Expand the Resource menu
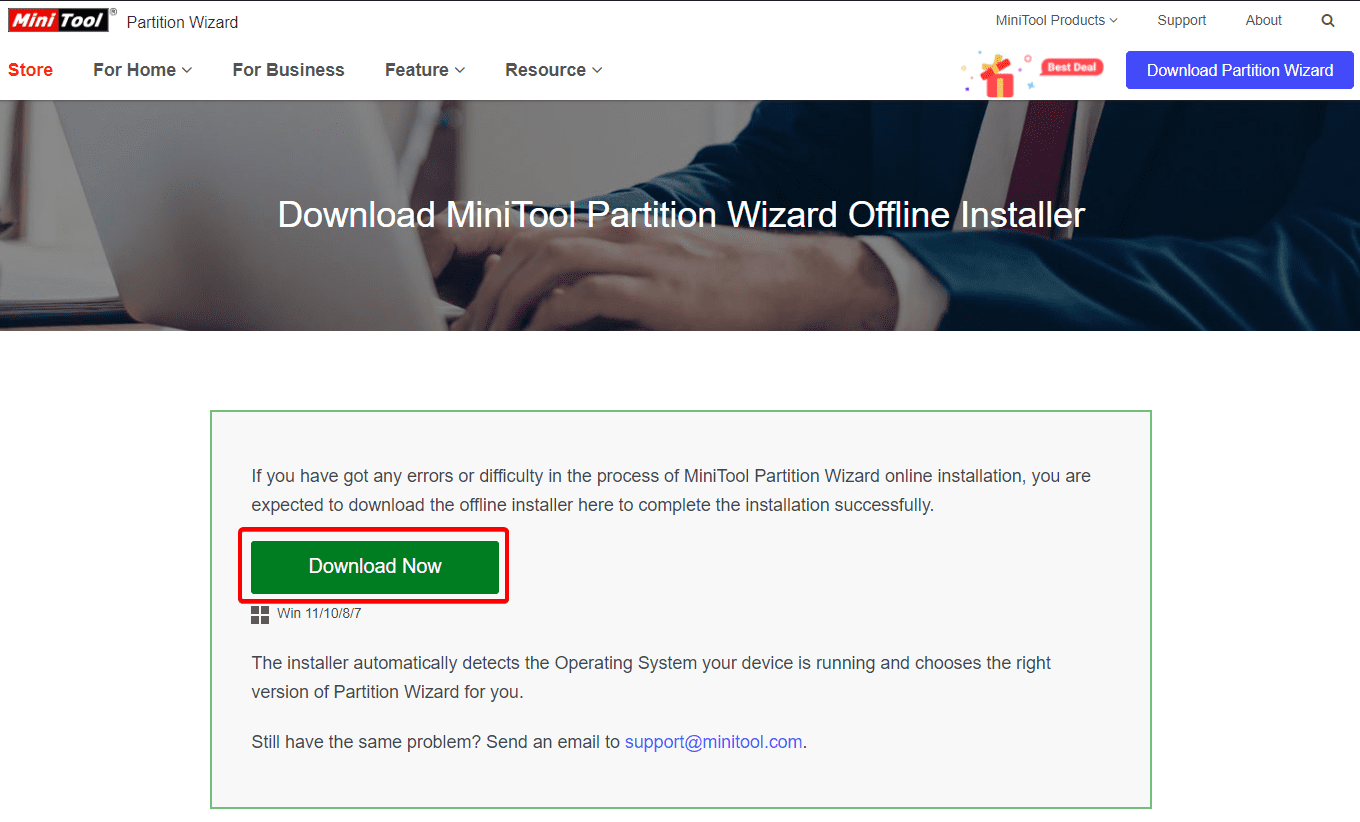This screenshot has width=1360, height=822. [x=554, y=70]
